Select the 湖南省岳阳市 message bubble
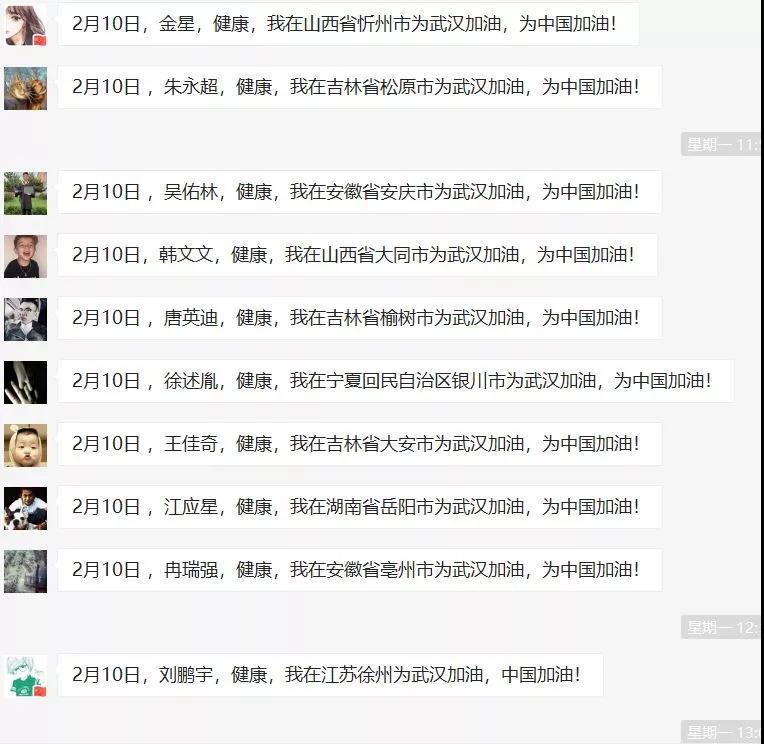764x744 pixels. (360, 507)
